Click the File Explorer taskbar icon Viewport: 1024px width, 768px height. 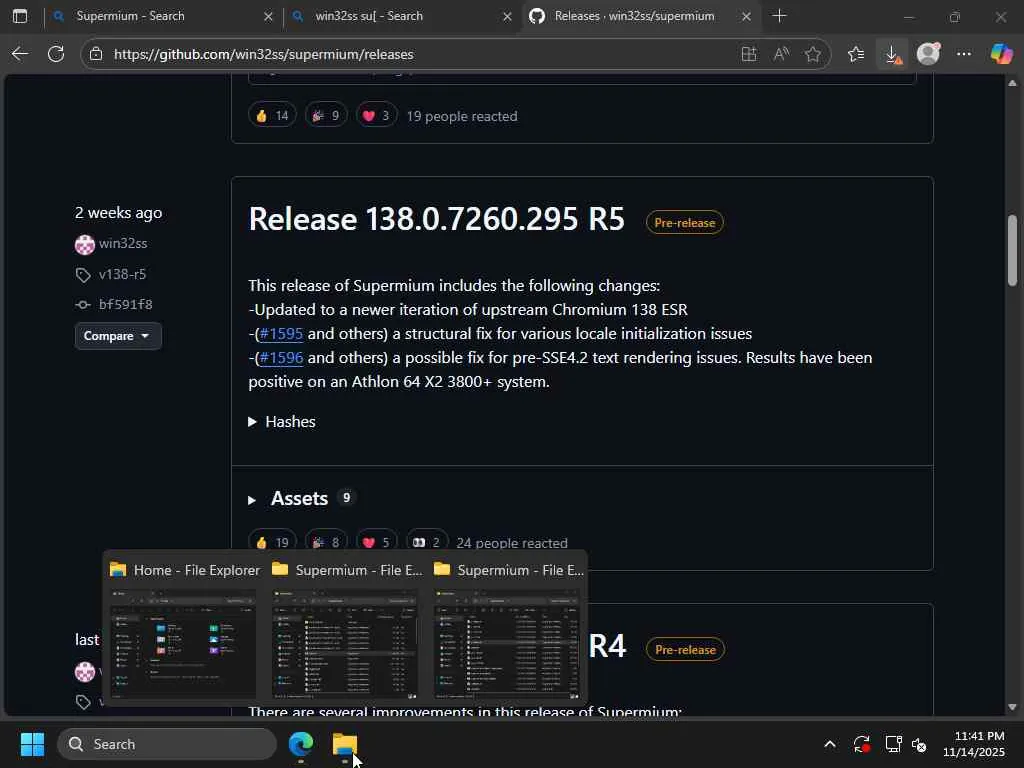(345, 744)
